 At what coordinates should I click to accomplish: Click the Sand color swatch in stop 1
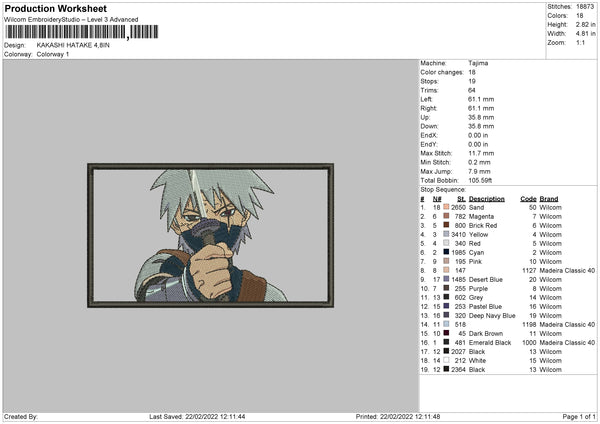click(x=446, y=207)
